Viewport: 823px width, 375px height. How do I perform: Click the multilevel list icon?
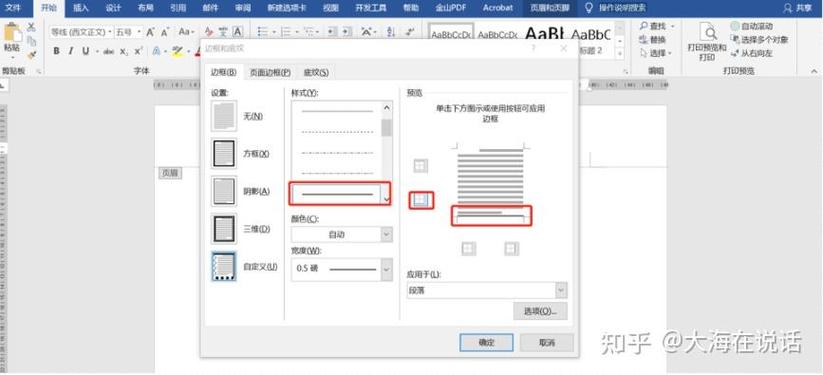point(309,32)
